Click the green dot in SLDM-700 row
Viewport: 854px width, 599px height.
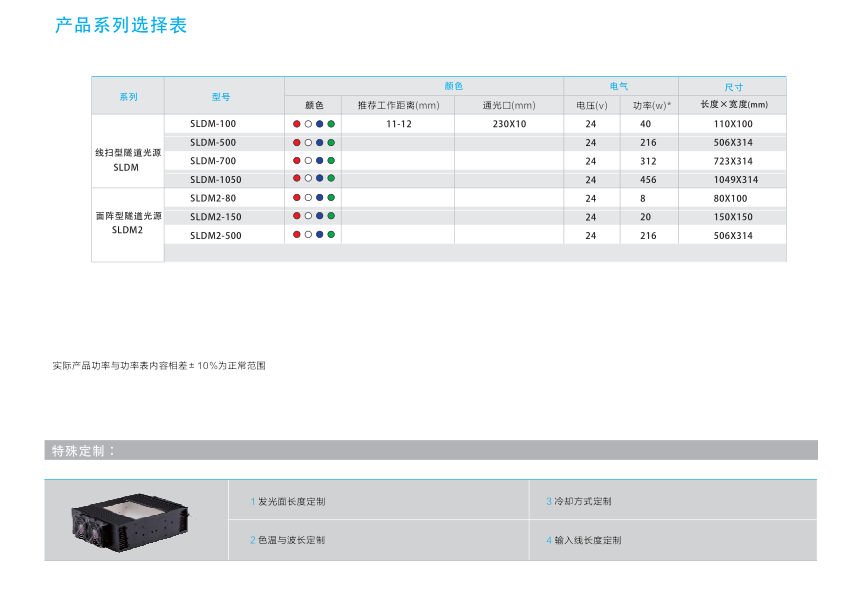coord(331,161)
